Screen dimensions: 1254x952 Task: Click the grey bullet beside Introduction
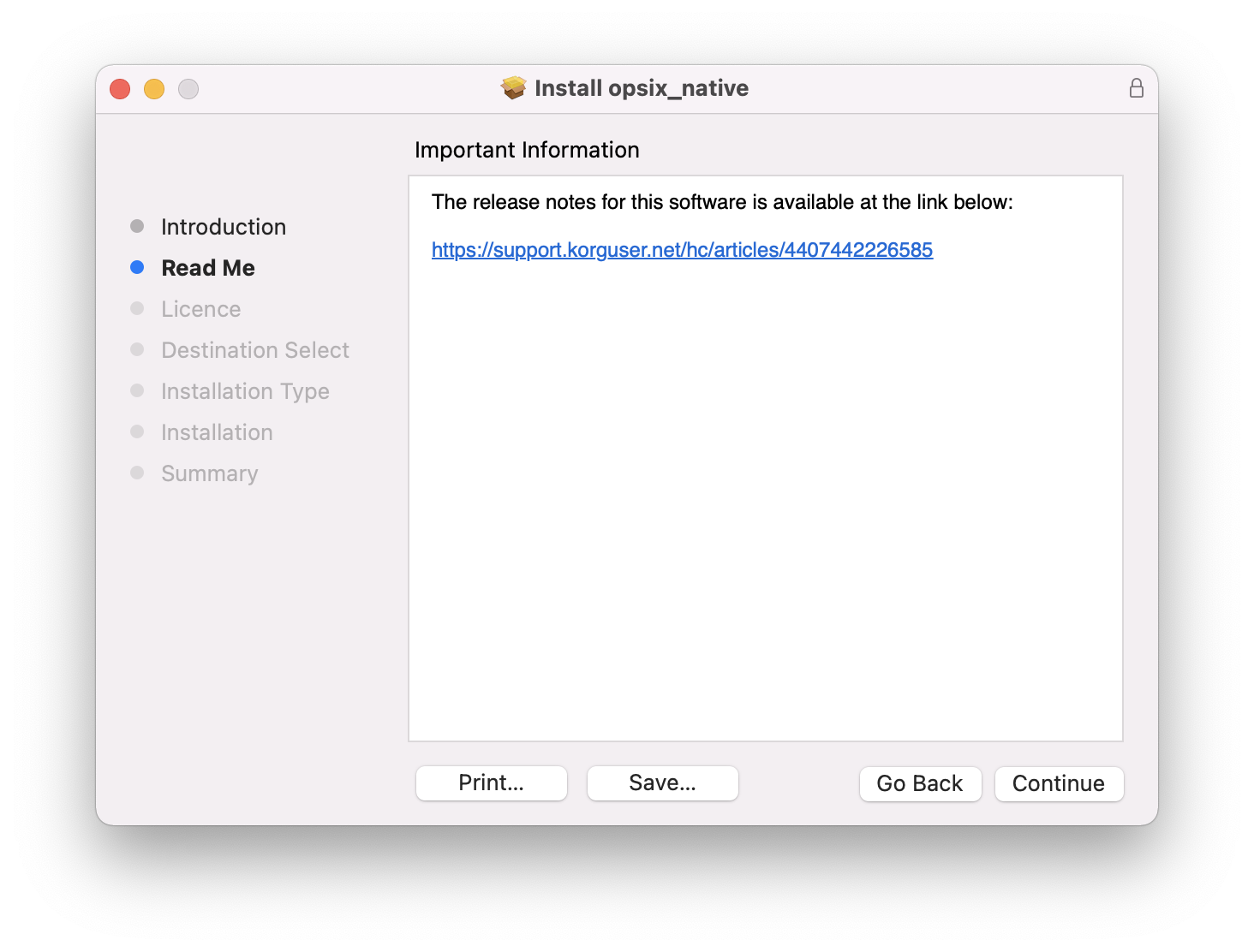coord(137,226)
